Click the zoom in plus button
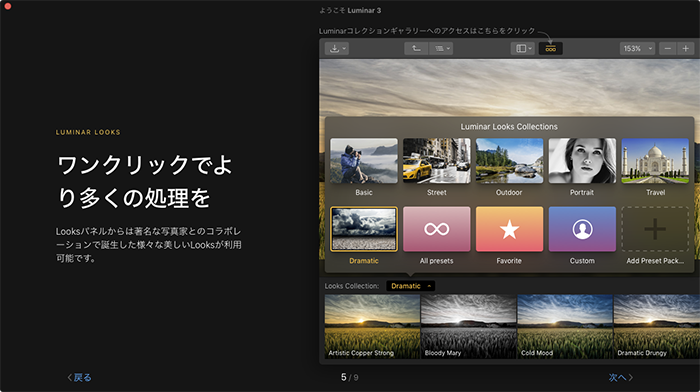This screenshot has width=700, height=392. coord(686,48)
